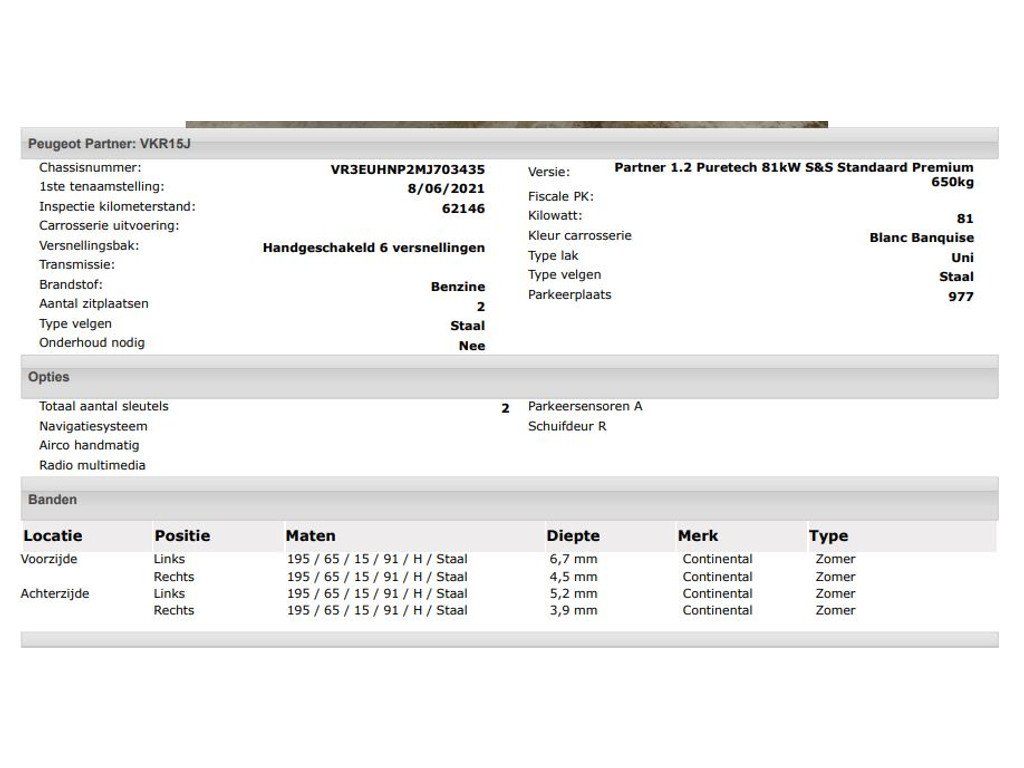Click the partial vehicle photo strip at top
The width and height of the screenshot is (1024, 768).
click(507, 124)
